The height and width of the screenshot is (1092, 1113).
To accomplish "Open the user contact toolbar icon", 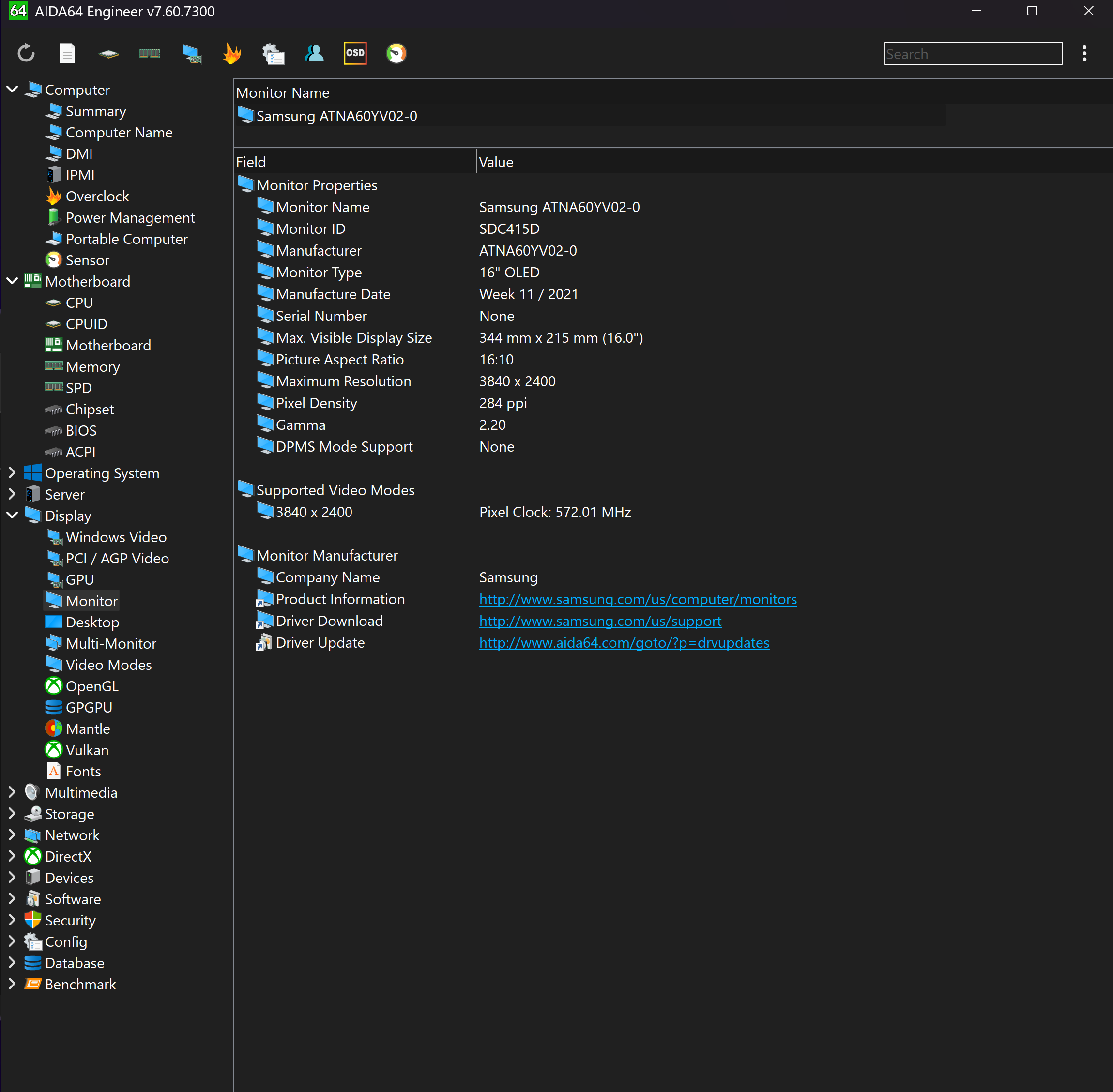I will tap(314, 53).
